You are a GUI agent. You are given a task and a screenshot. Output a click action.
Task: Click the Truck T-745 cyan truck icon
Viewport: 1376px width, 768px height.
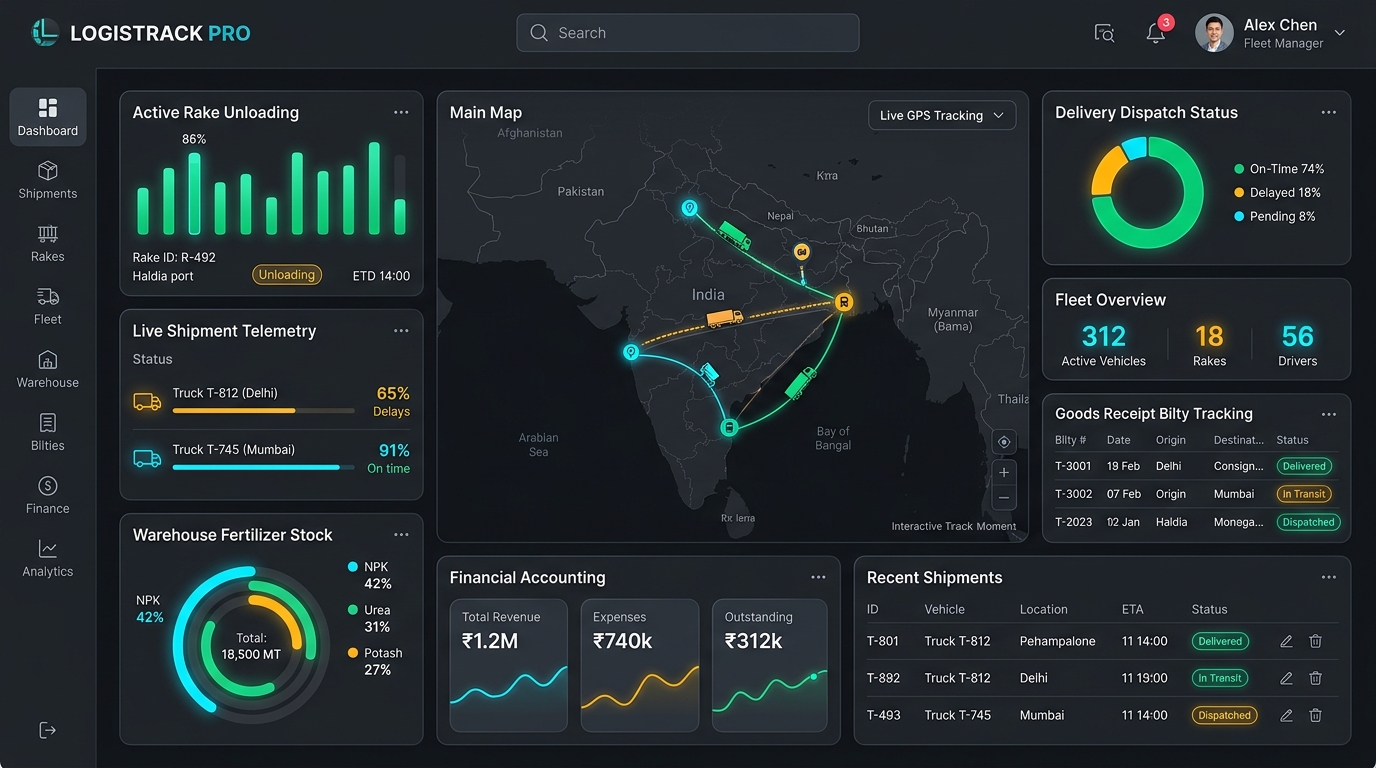[147, 458]
